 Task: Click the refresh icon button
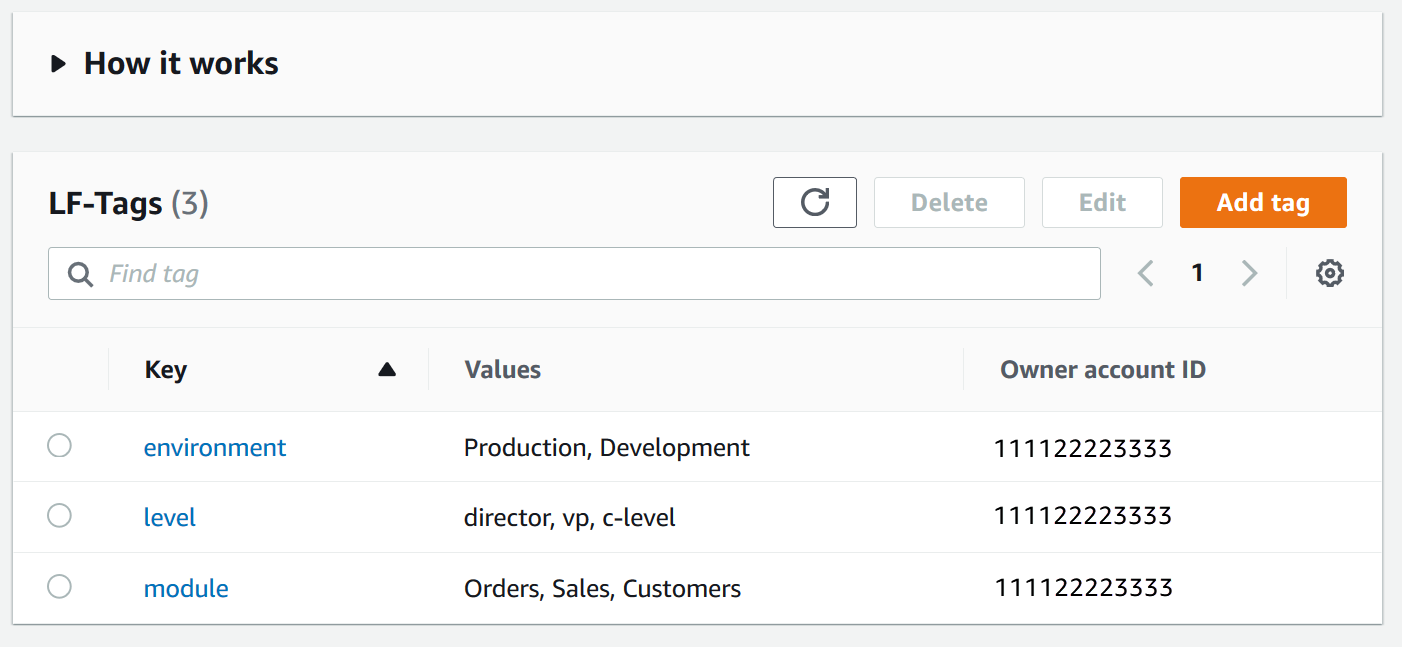tap(814, 202)
